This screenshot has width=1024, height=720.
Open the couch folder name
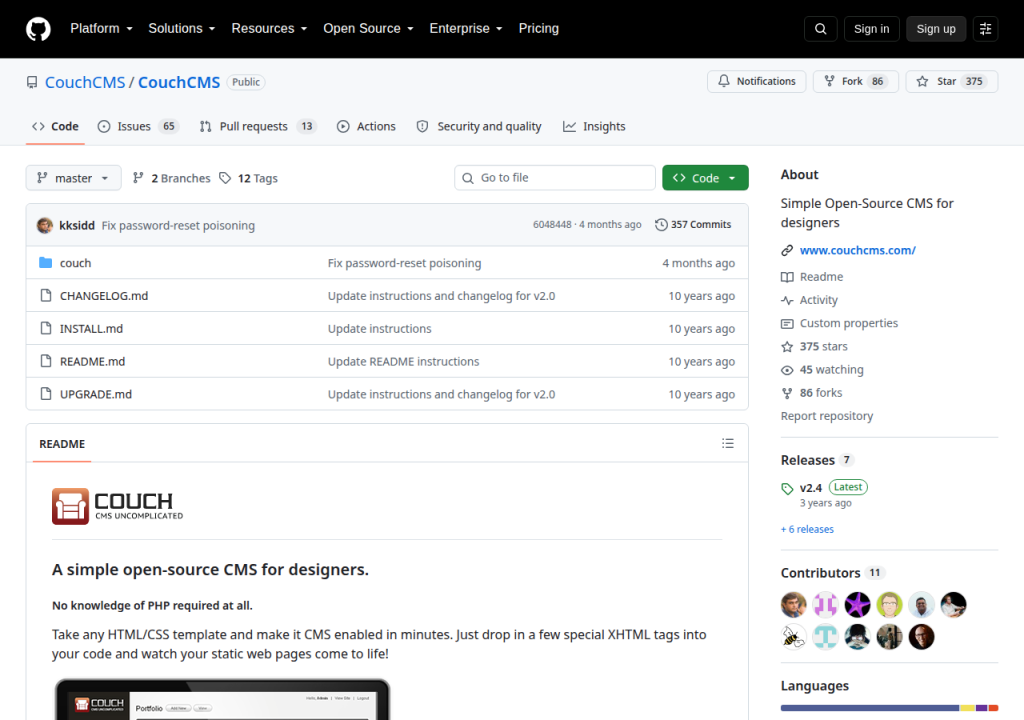[76, 263]
